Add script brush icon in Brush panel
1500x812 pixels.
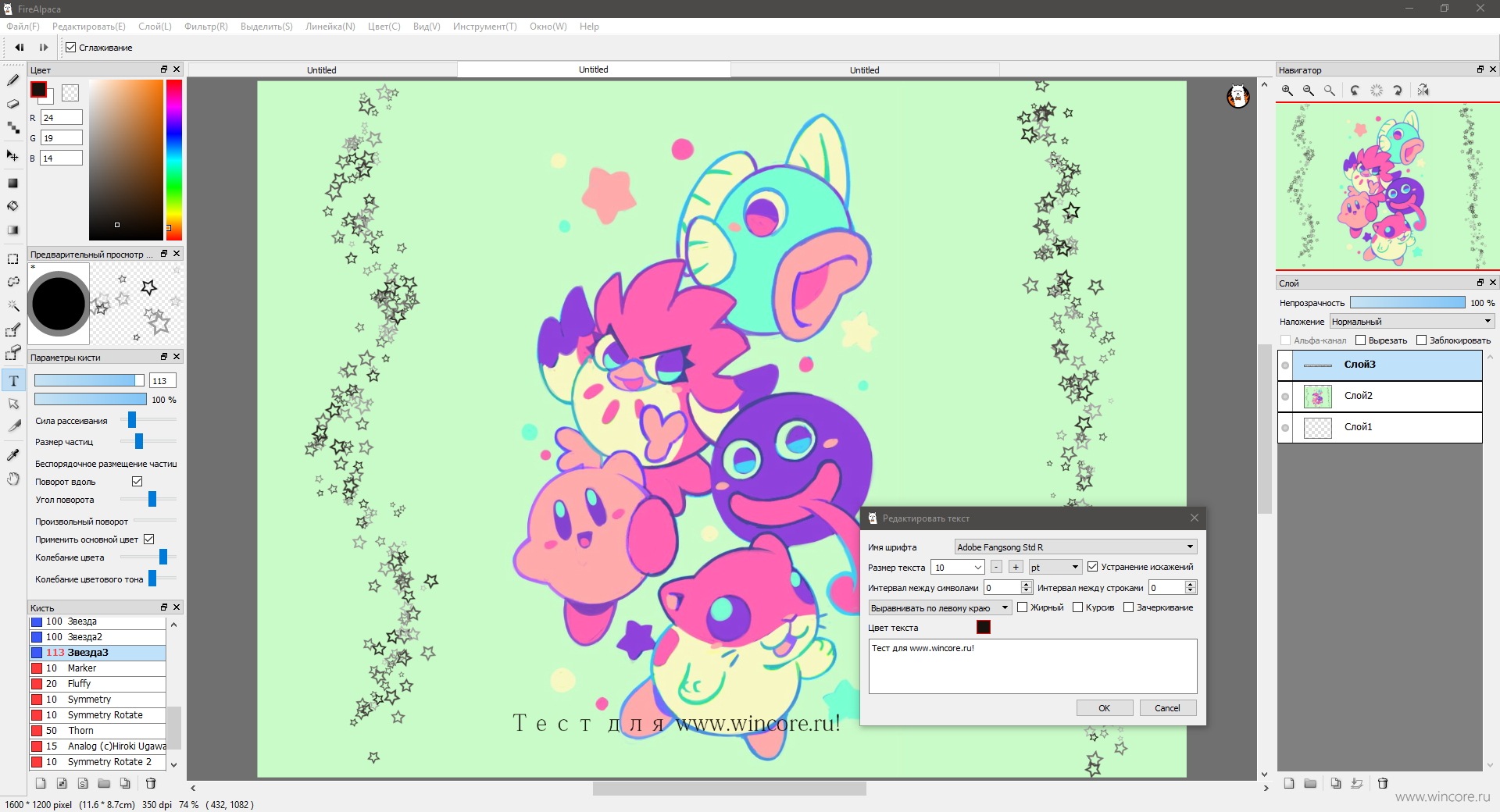[83, 783]
